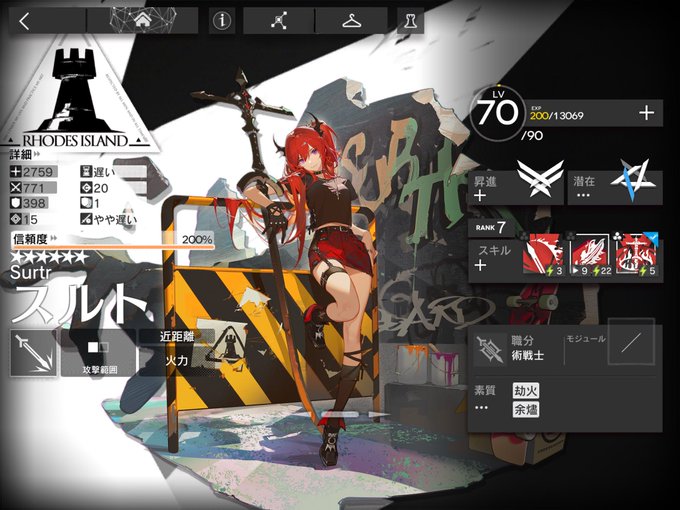The width and height of the screenshot is (680, 510).
Task: Tap the blue potential star emblem
Action: [633, 180]
